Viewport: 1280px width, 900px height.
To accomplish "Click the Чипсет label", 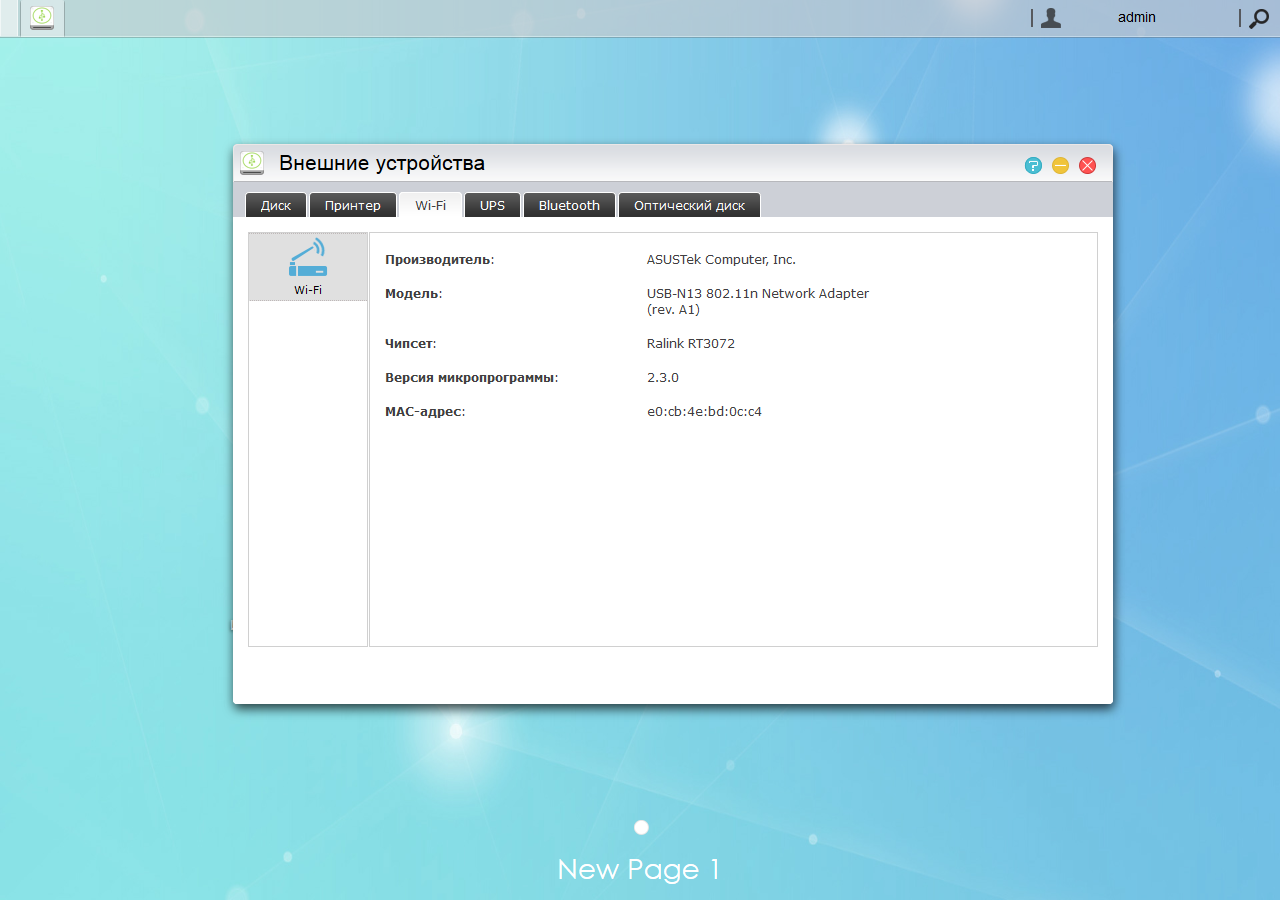I will pyautogui.click(x=411, y=344).
